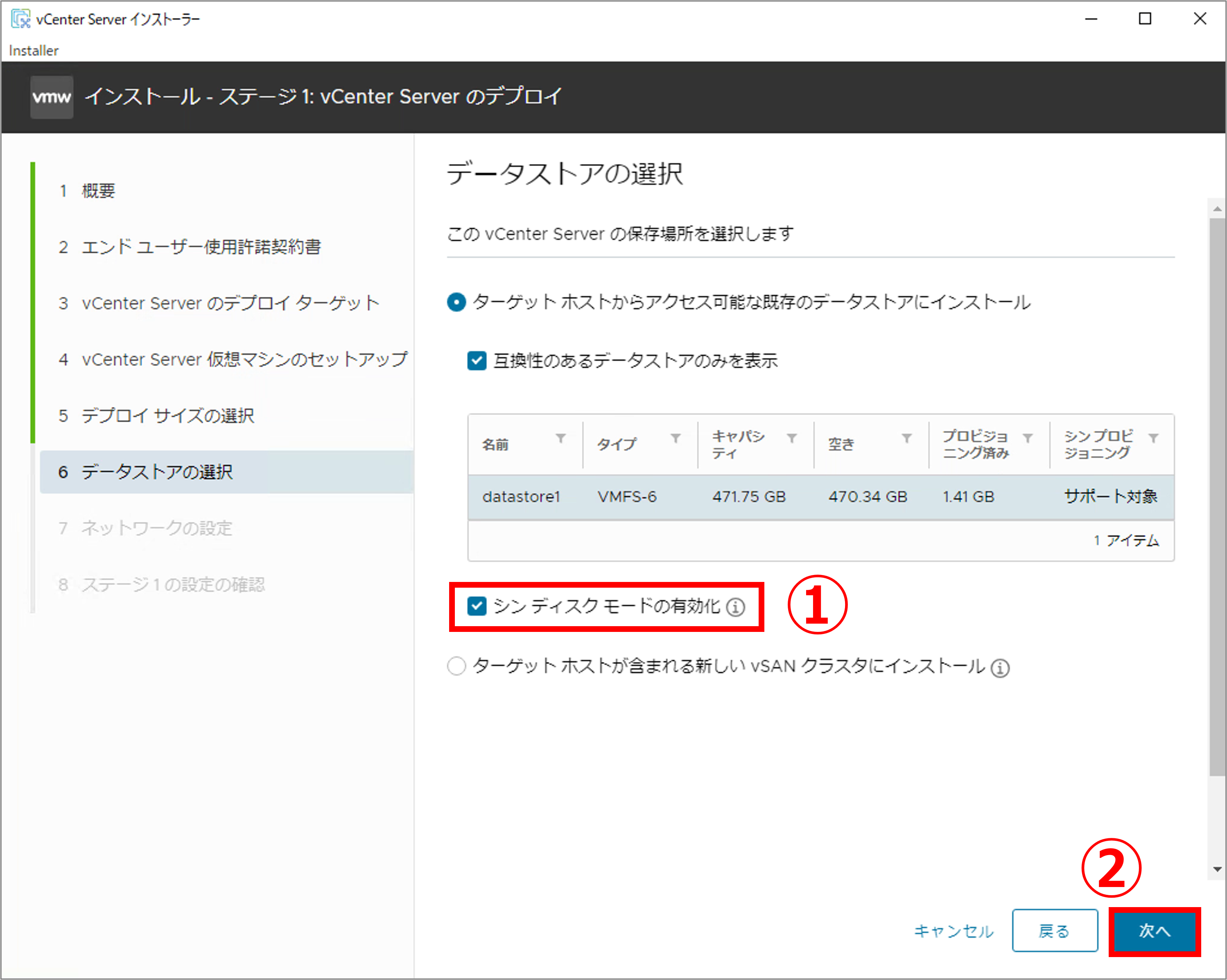Screen dimensions: 1227x980
Task: Click the filter icon in タイプ column
Action: [x=676, y=438]
